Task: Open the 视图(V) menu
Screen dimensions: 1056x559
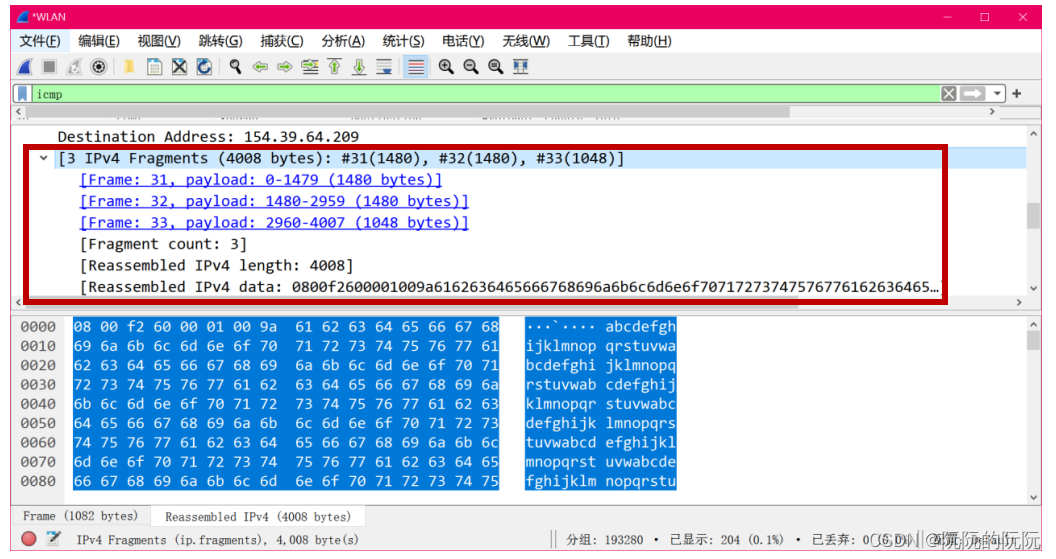Action: [159, 41]
